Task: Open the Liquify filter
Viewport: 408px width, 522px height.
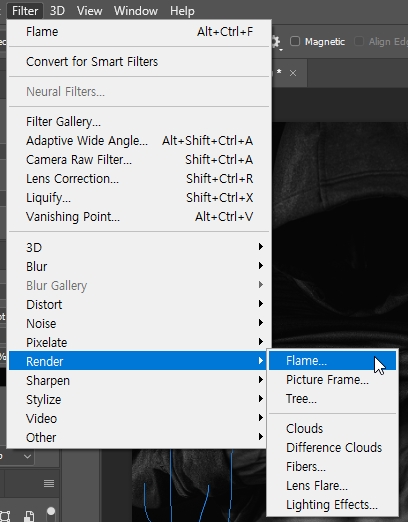Action: (139, 198)
